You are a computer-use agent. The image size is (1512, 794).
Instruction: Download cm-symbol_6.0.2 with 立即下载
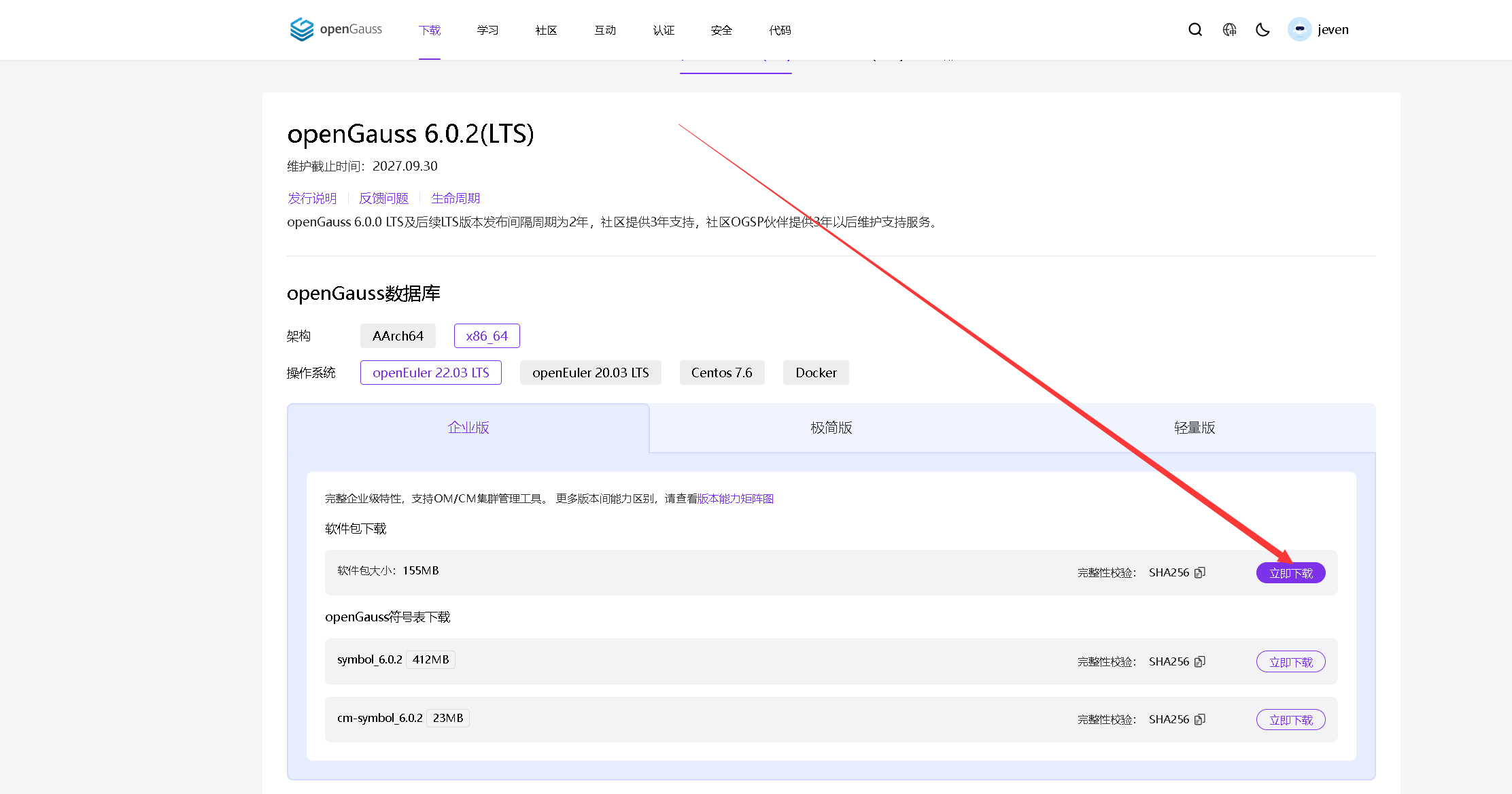(x=1290, y=720)
